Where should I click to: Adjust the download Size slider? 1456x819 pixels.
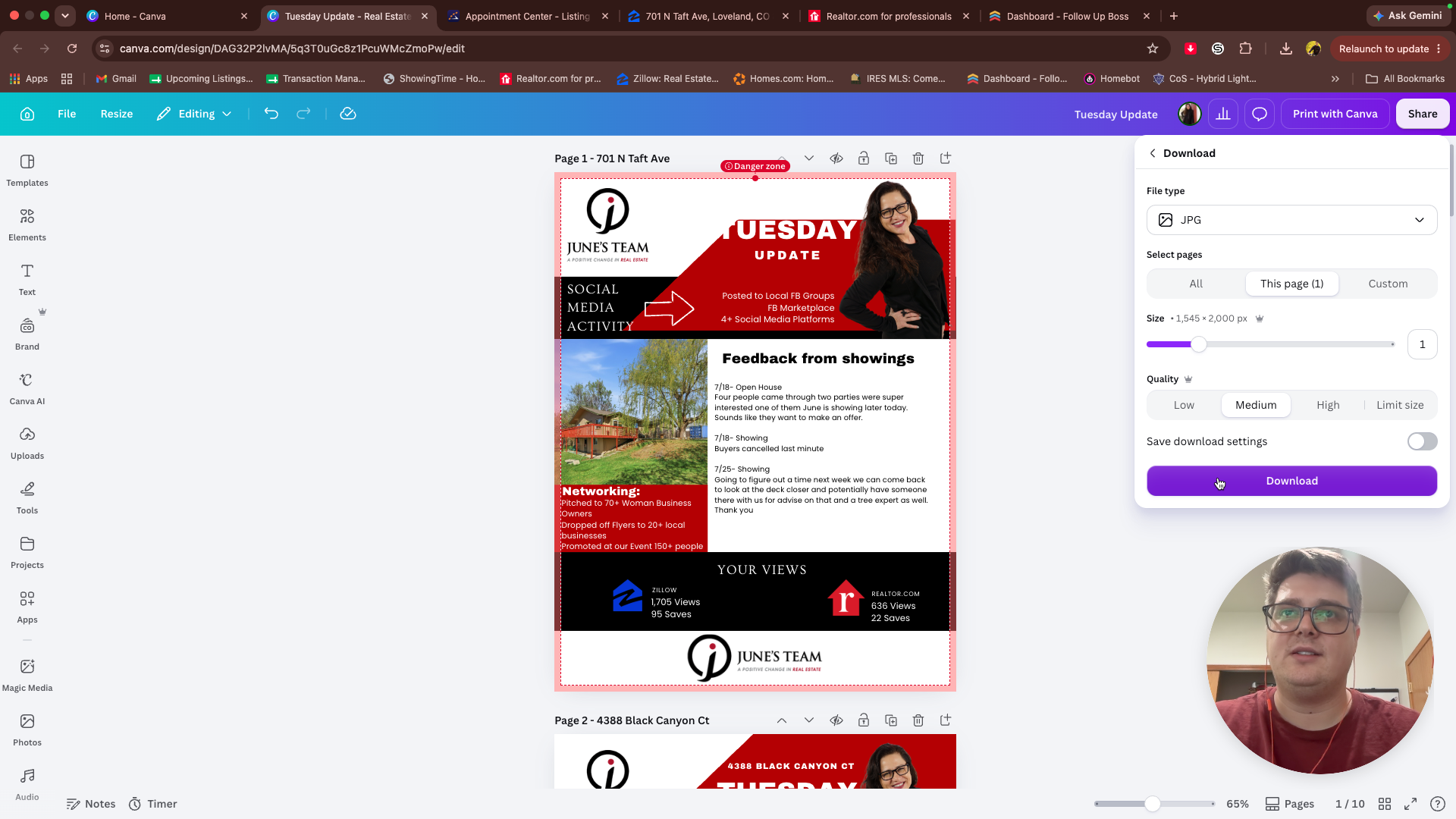tap(1198, 344)
